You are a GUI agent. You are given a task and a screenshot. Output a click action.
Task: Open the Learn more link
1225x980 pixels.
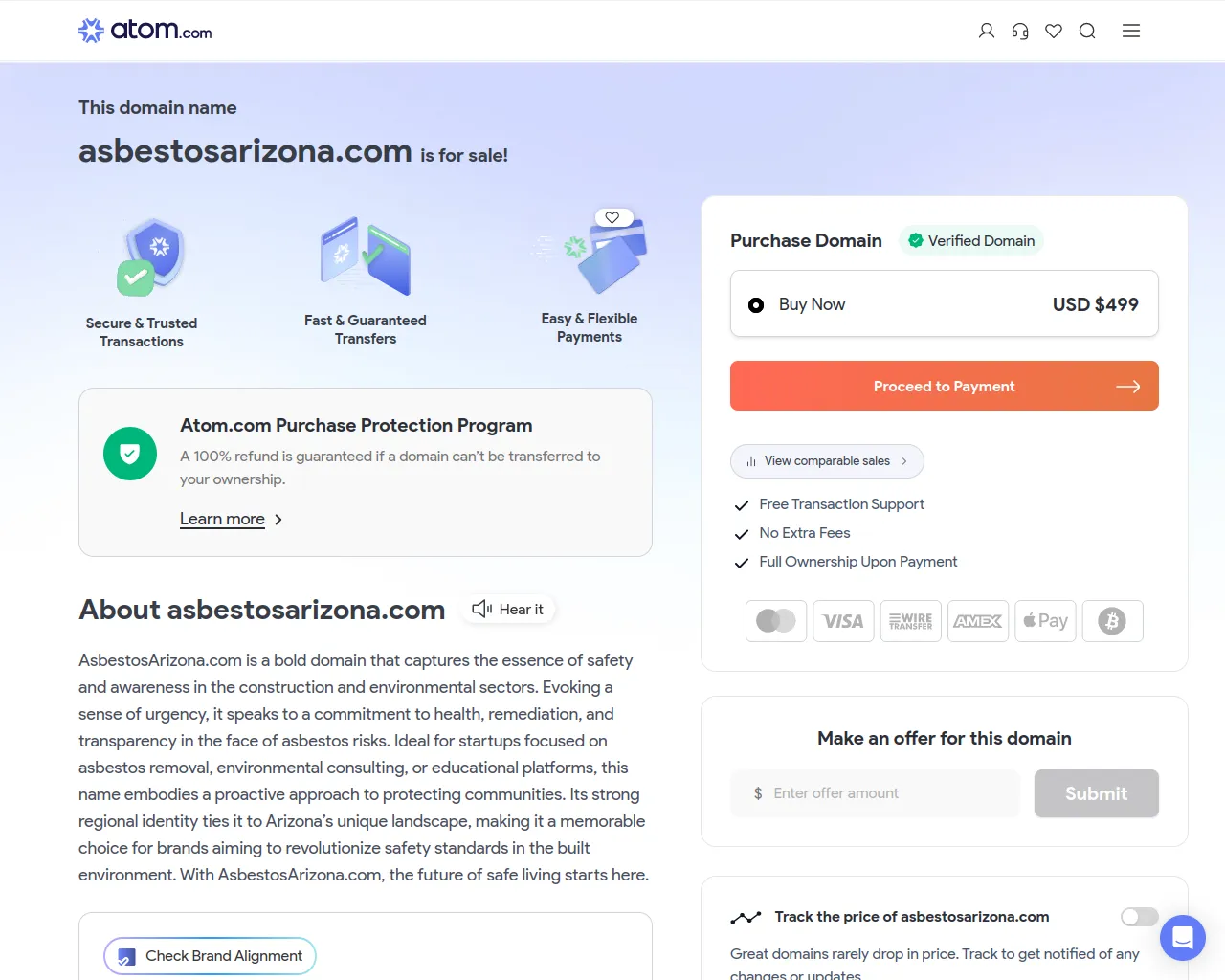tap(222, 519)
